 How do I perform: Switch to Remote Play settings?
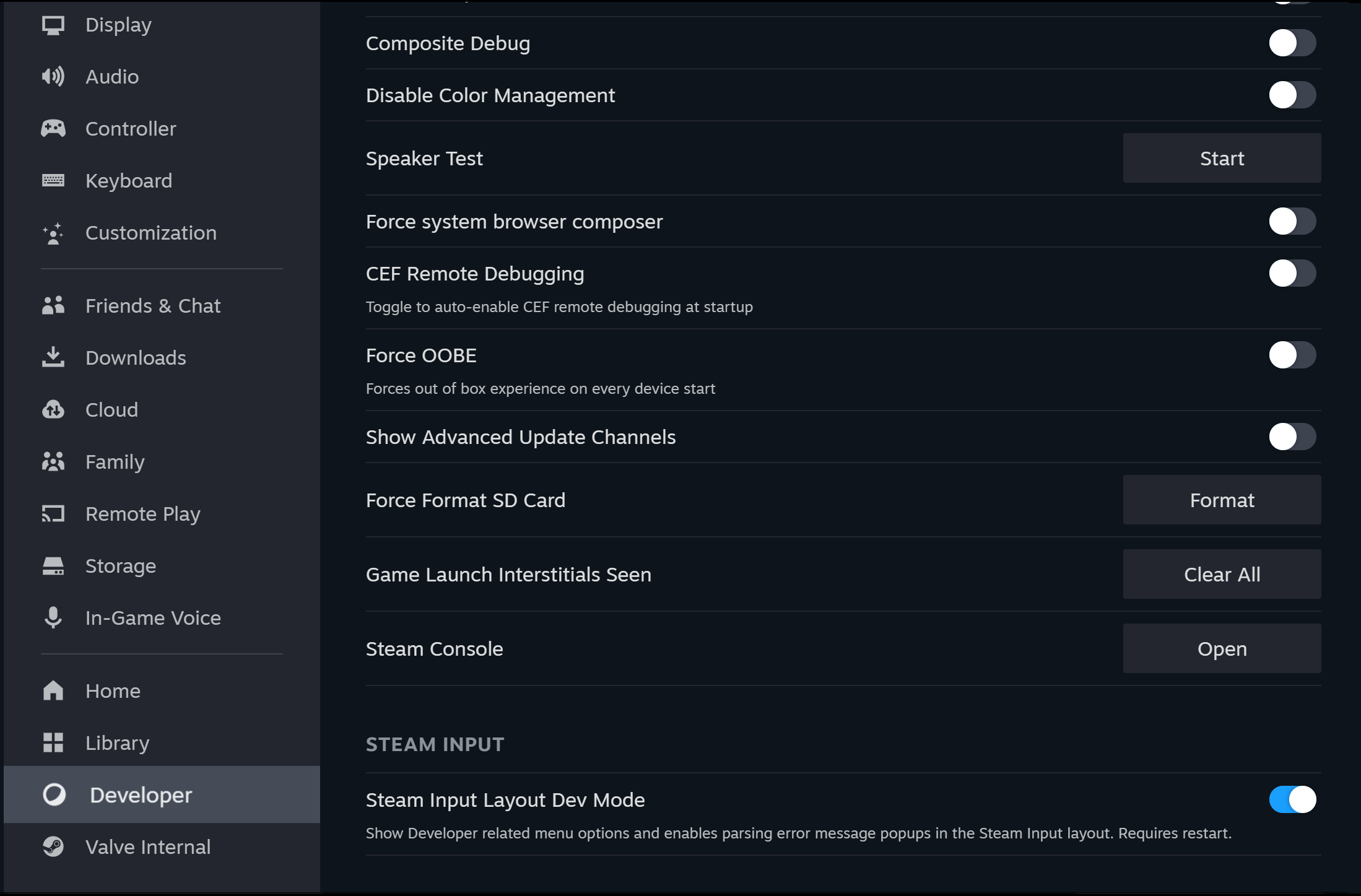[162, 514]
